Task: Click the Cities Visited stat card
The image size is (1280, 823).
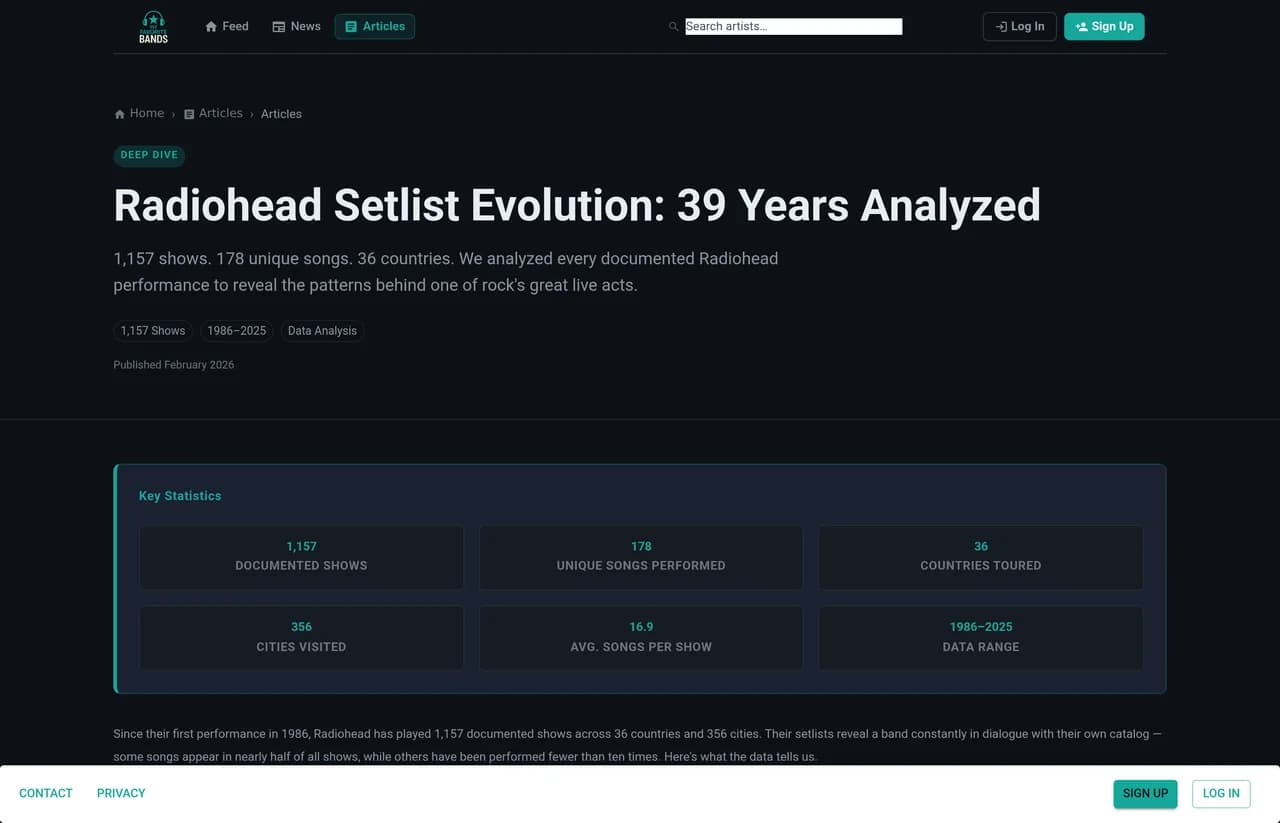Action: click(301, 637)
